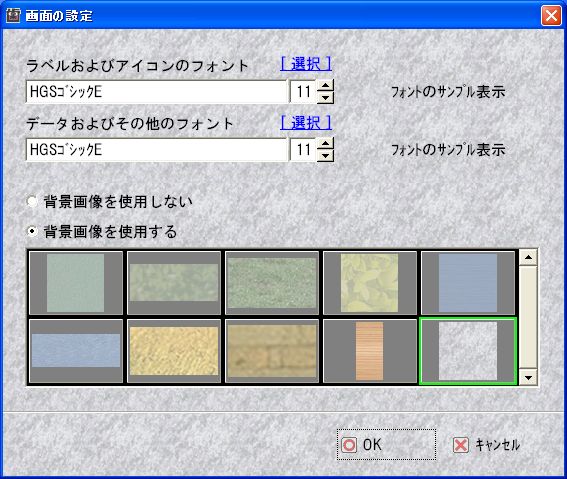Screen dimensions: 567x479
Task: Increase the label font size stepper
Action: (x=325, y=86)
